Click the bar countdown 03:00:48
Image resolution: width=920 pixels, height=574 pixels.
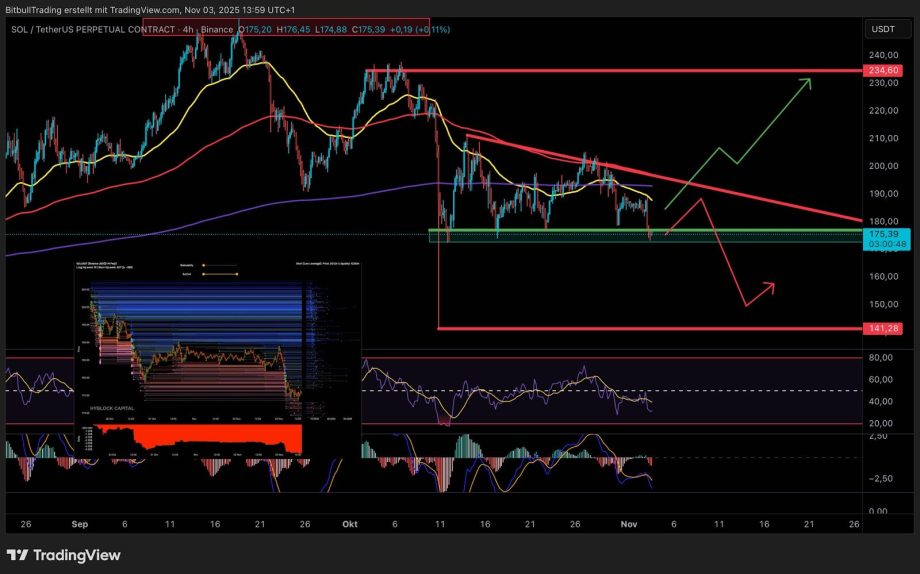coord(887,244)
